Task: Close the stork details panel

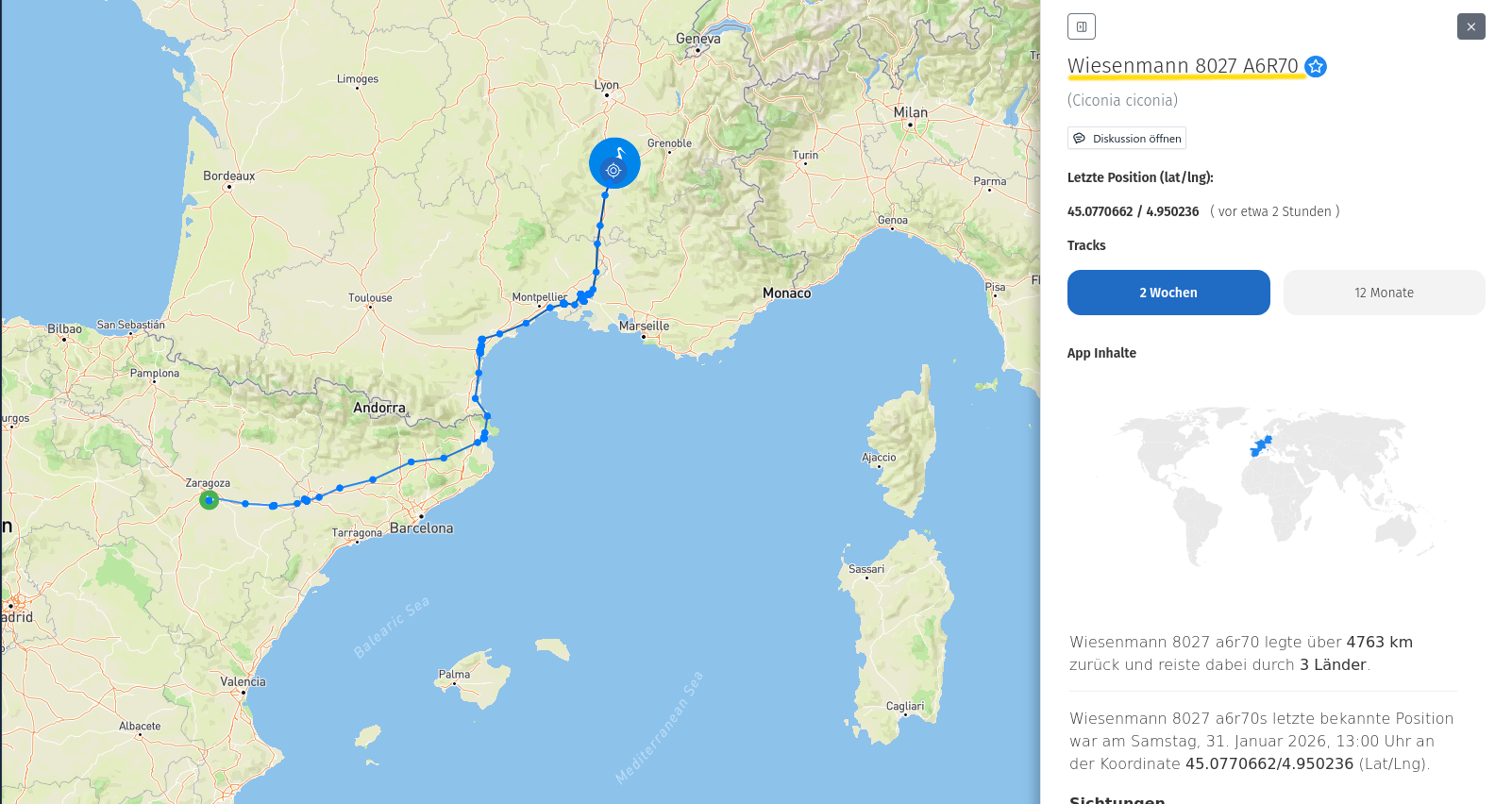Action: 1470,26
